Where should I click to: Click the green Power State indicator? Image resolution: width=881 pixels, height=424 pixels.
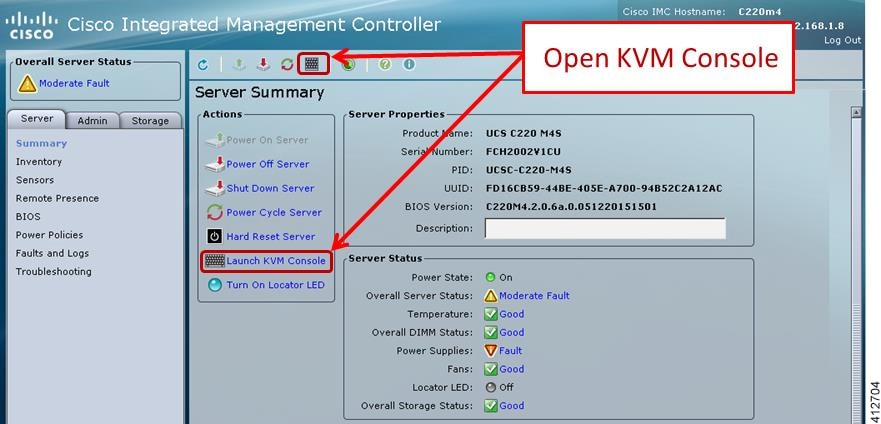[x=491, y=277]
